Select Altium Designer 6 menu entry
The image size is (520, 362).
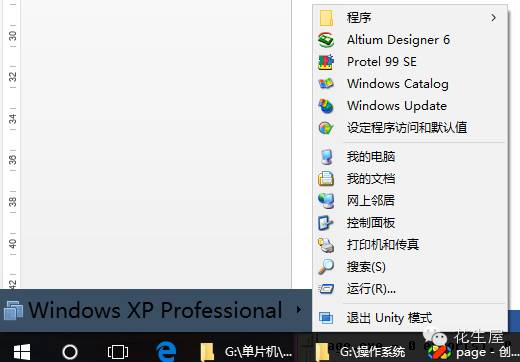398,40
